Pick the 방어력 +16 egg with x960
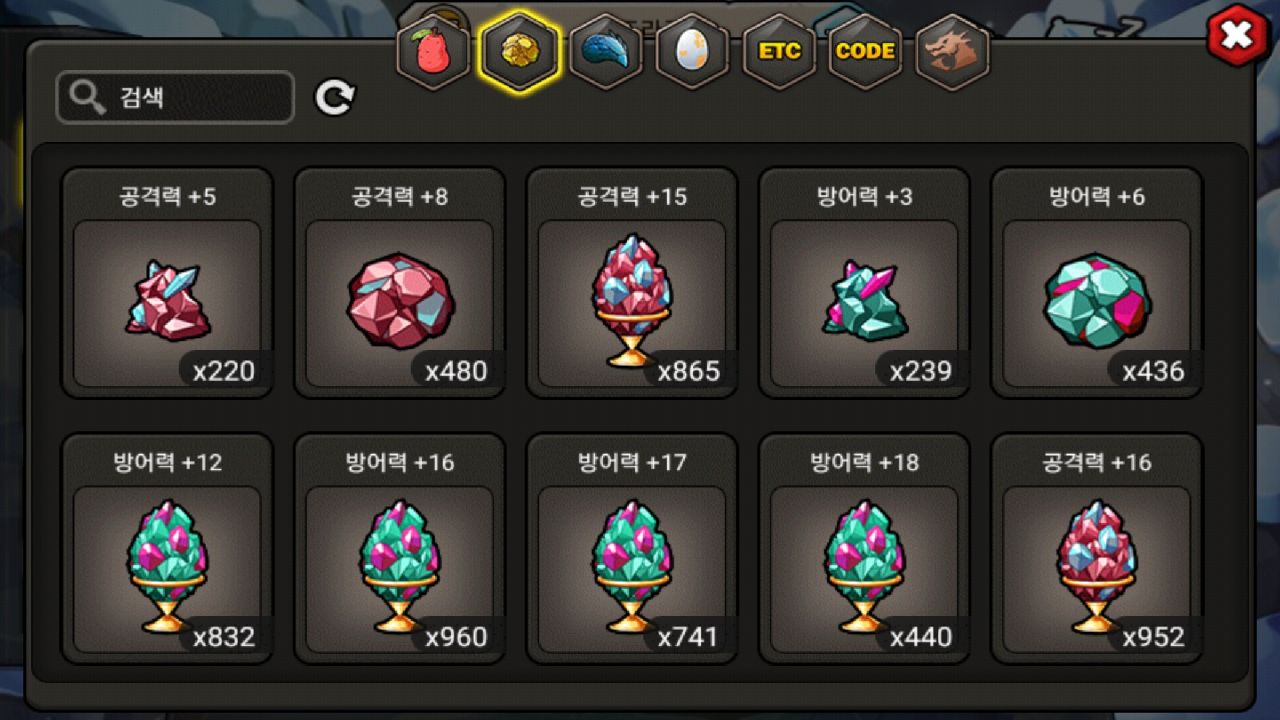 (x=399, y=548)
